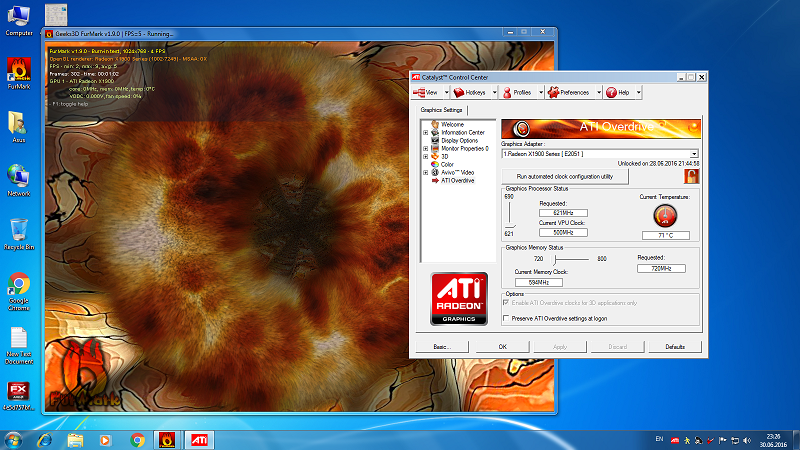800x450 pixels.
Task: Toggle Enable ATI Overdrive clocks checkbox
Action: point(505,302)
